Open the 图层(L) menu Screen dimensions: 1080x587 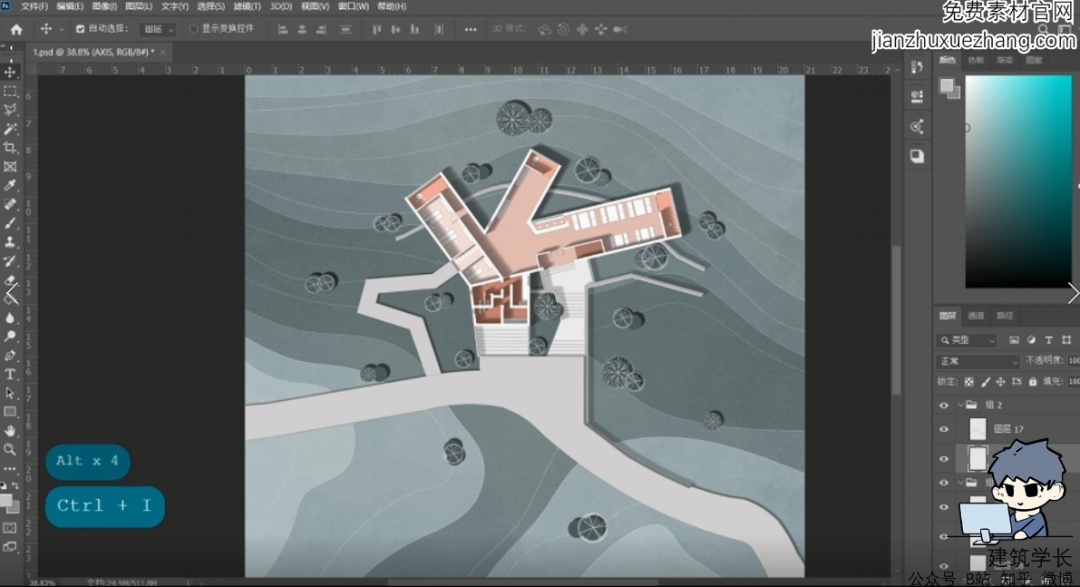pos(138,6)
